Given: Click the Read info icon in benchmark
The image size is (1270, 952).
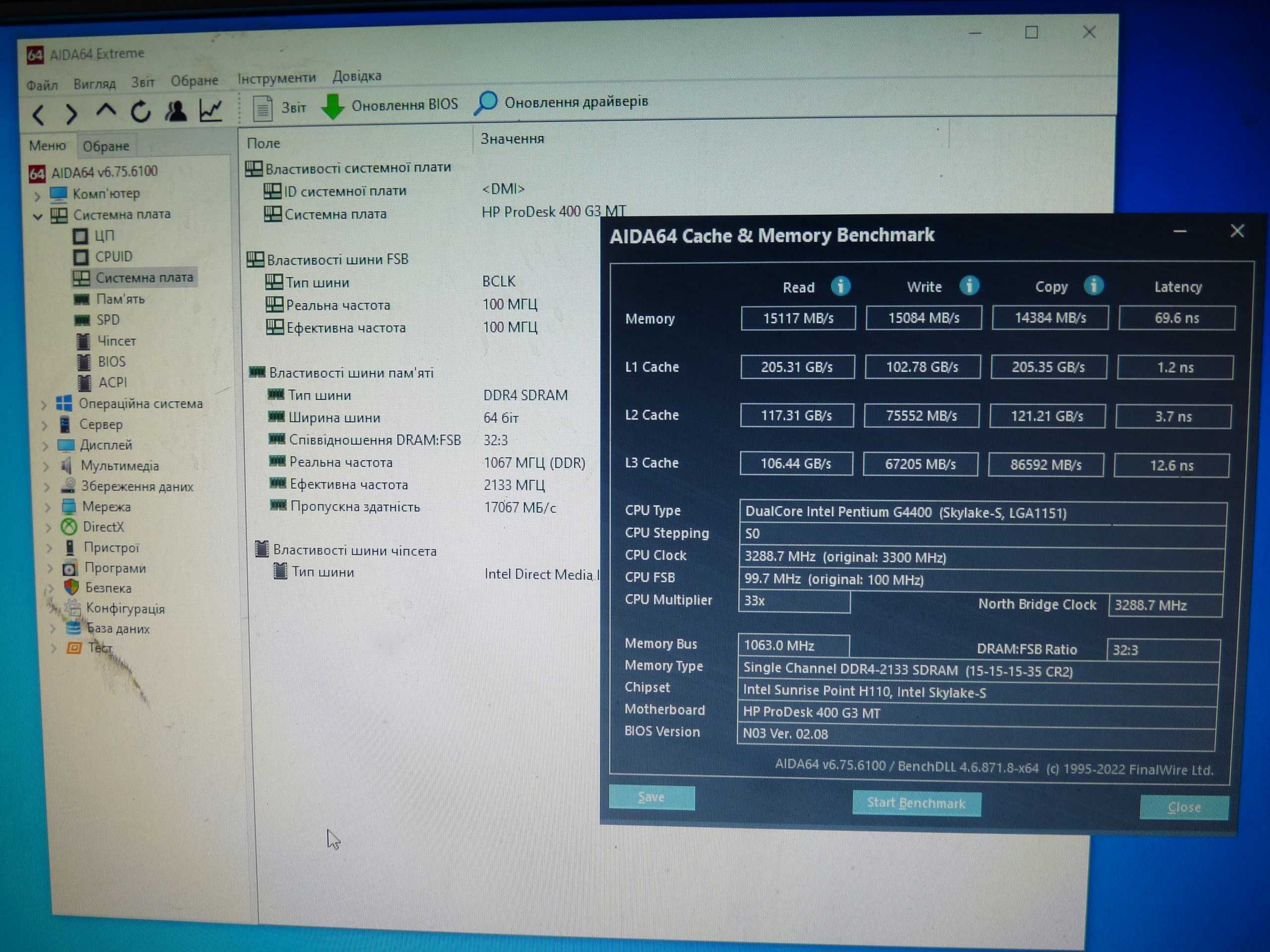Looking at the screenshot, I should 840,286.
